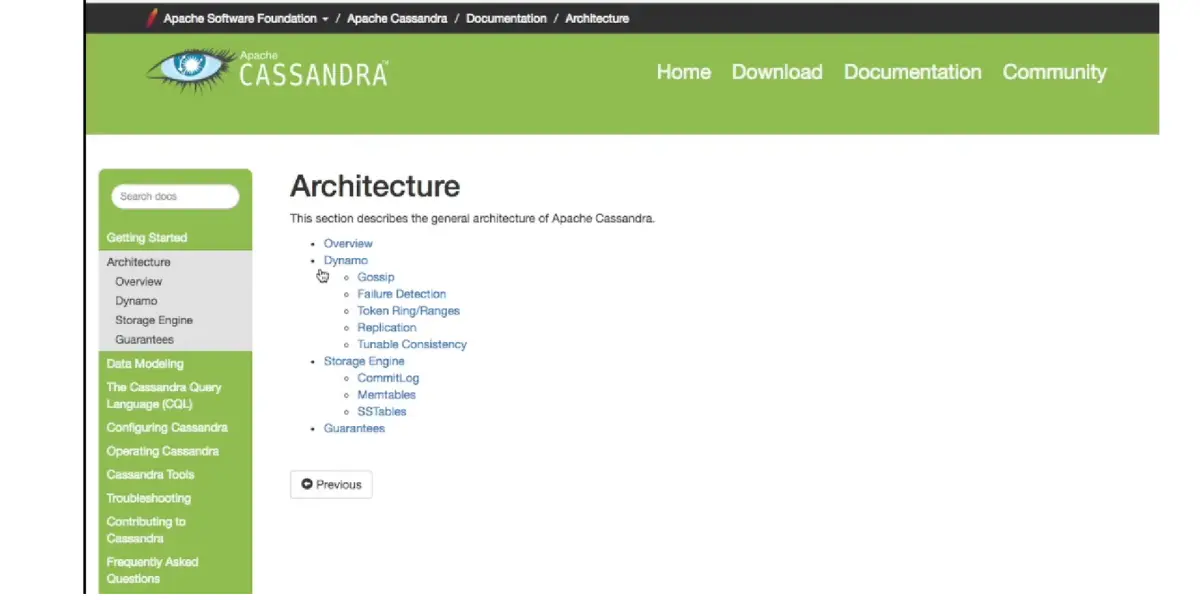
Task: Follow Guarantees link in content list
Action: point(354,428)
